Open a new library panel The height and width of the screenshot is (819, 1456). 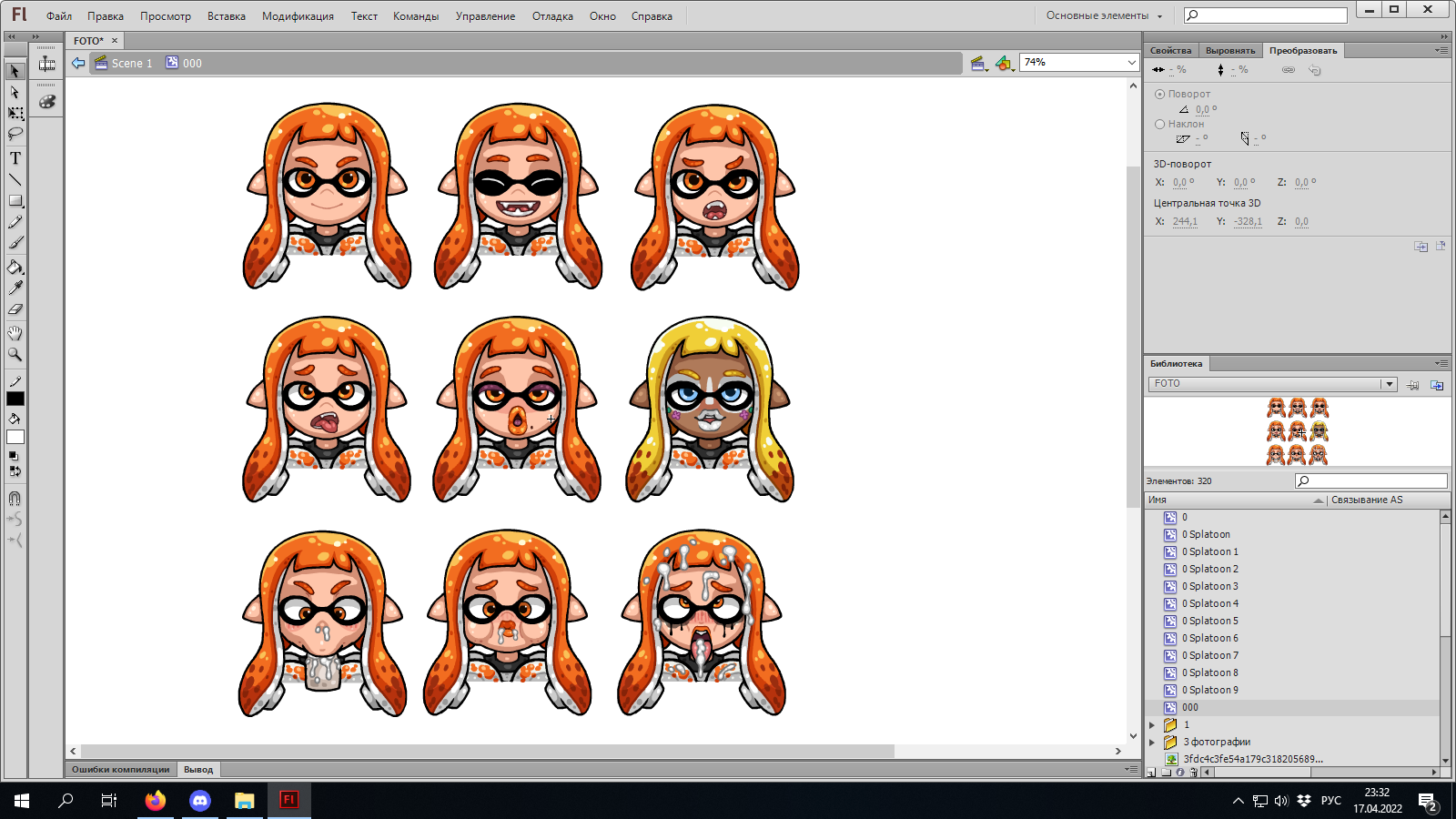[x=1437, y=385]
